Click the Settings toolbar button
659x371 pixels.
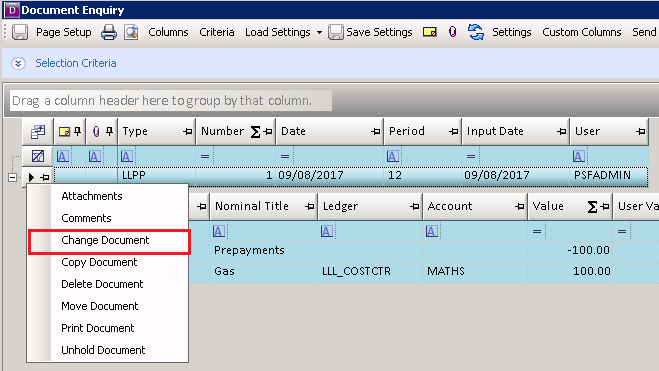point(511,32)
